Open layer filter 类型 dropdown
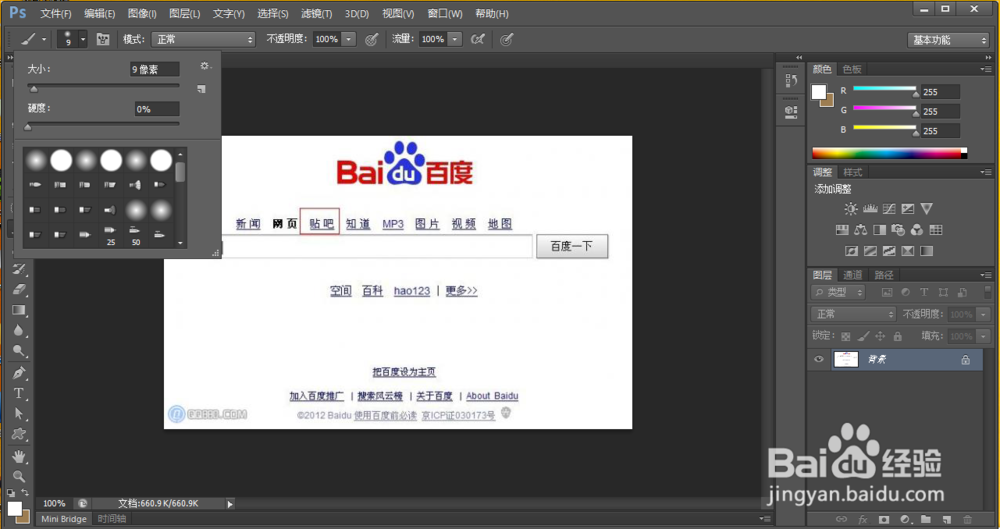1000x529 pixels. point(838,293)
